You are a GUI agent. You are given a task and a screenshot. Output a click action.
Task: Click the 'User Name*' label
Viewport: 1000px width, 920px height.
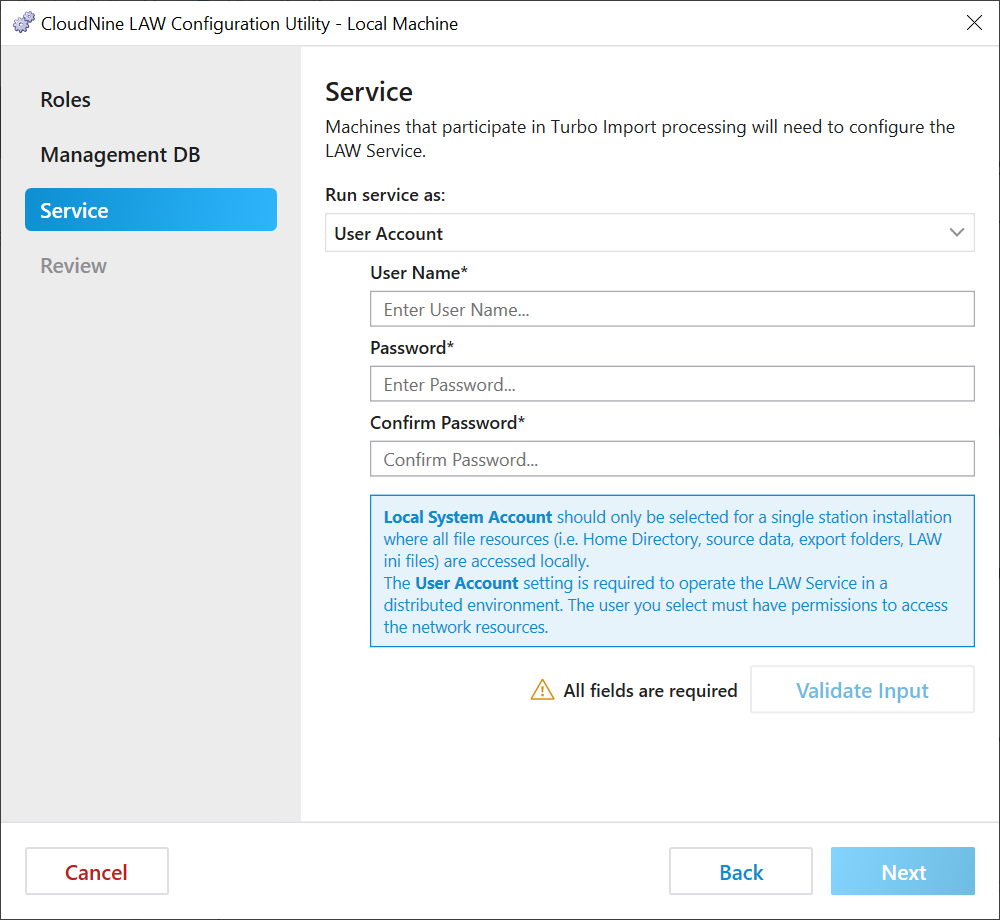419,273
